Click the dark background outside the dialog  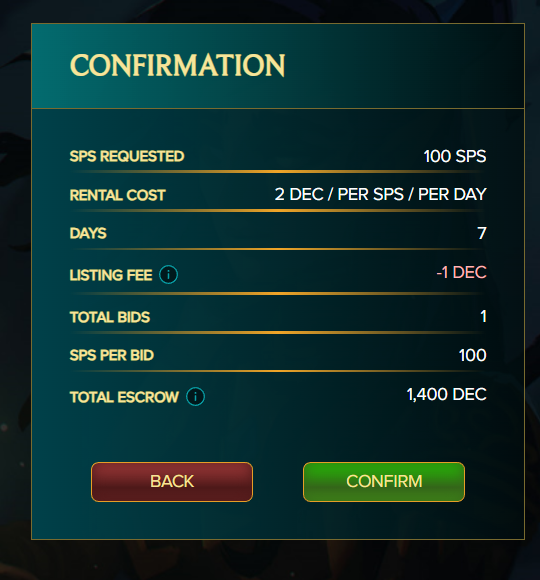(x=15, y=296)
